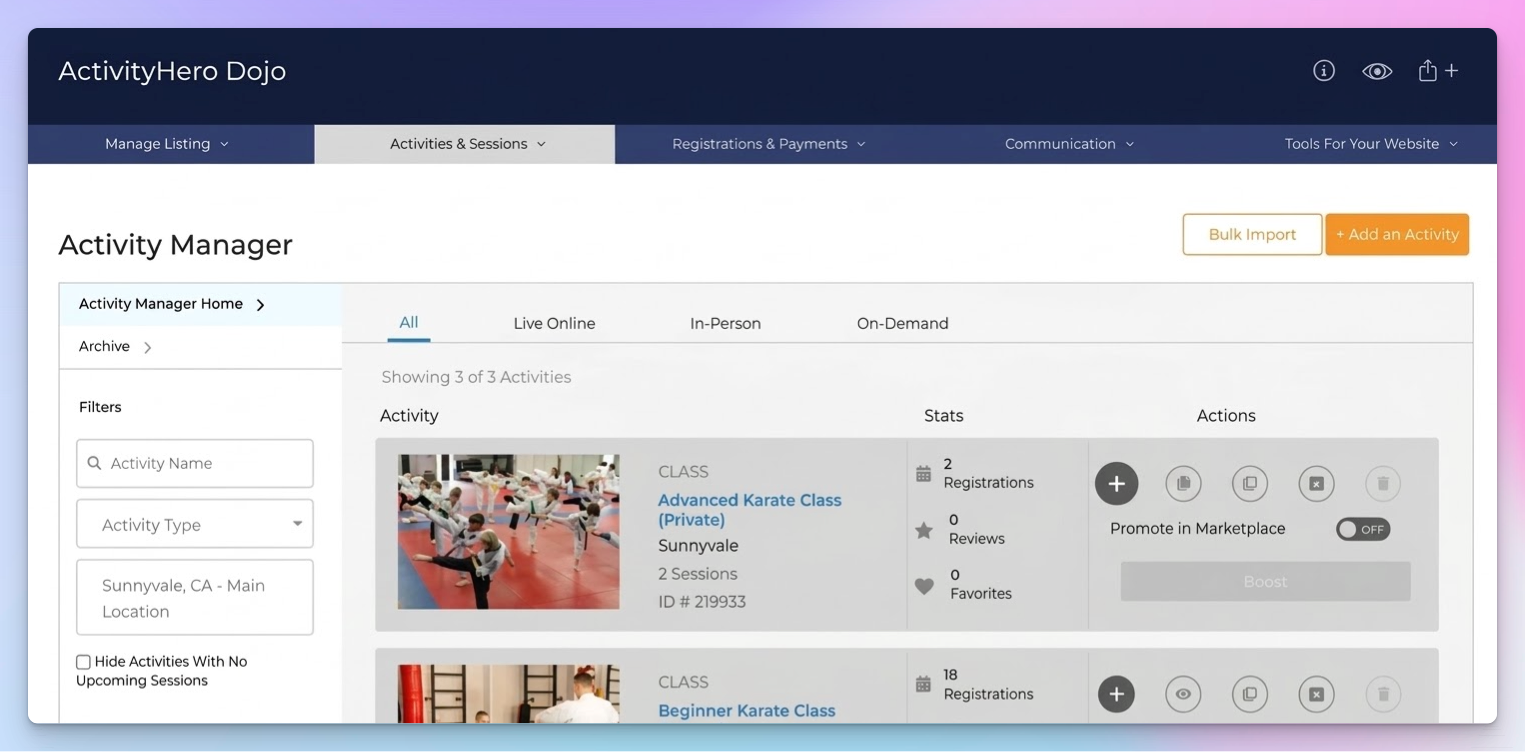Click the heart icon beside 0 Favorites
Viewport: 1526px width, 752px height.
924,586
